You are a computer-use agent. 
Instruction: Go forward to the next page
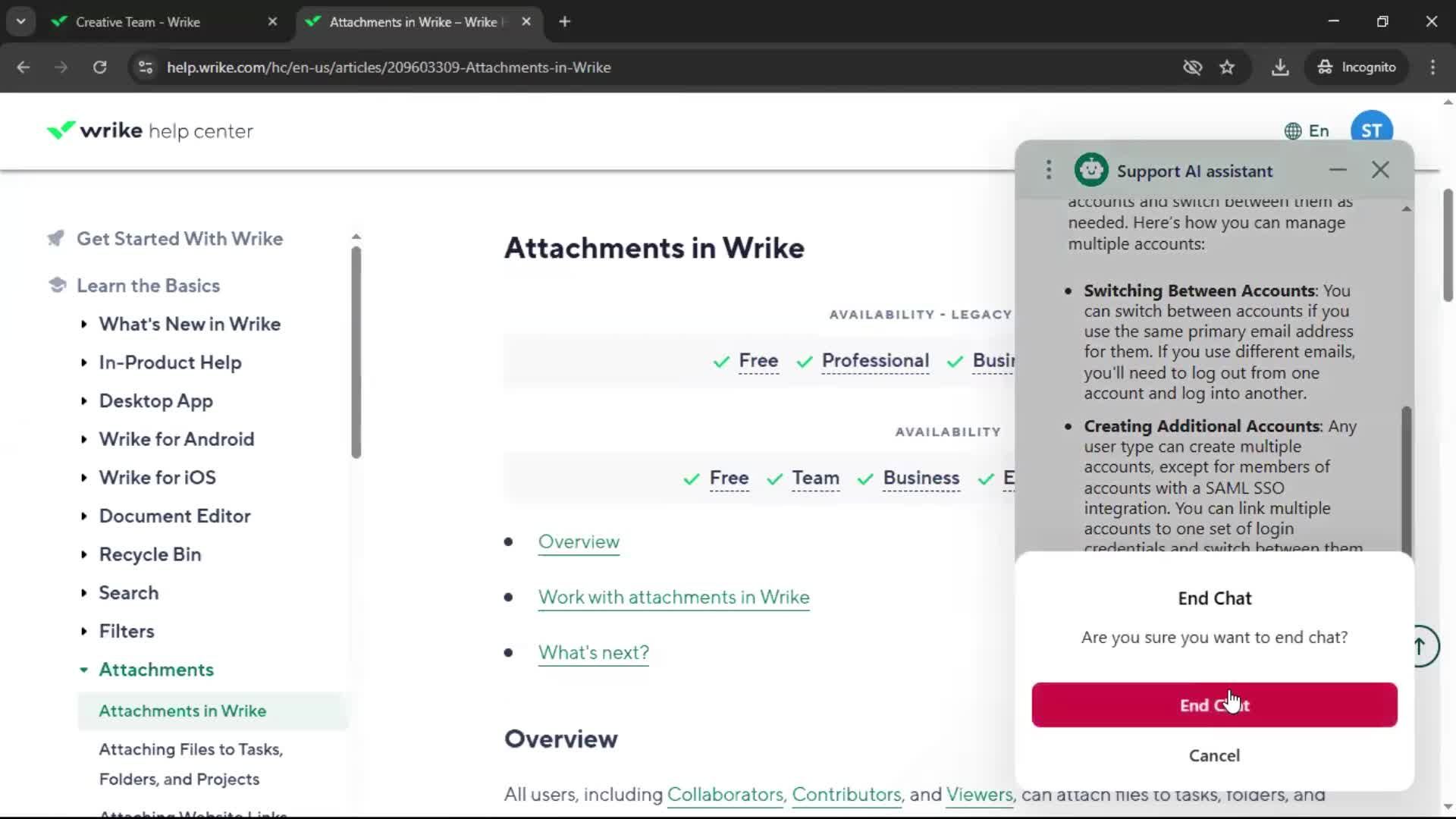61,67
